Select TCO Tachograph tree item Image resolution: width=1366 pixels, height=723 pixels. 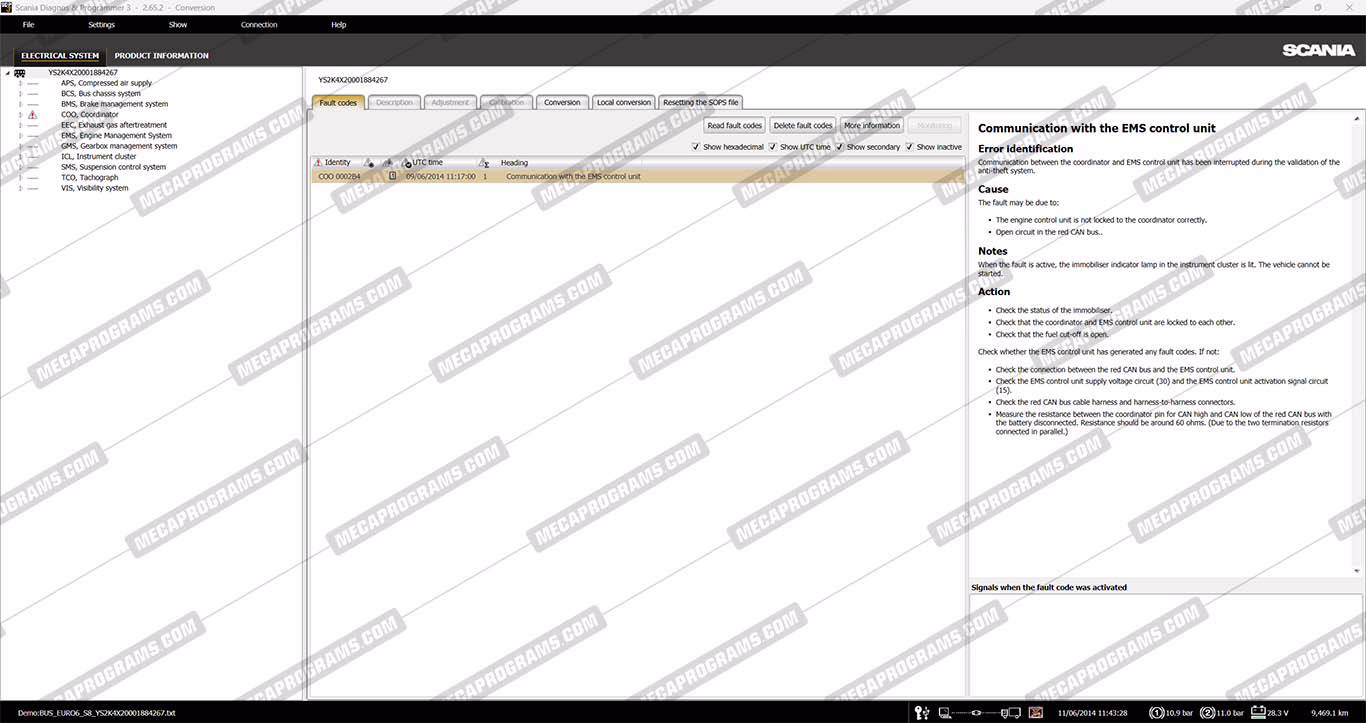coord(89,178)
